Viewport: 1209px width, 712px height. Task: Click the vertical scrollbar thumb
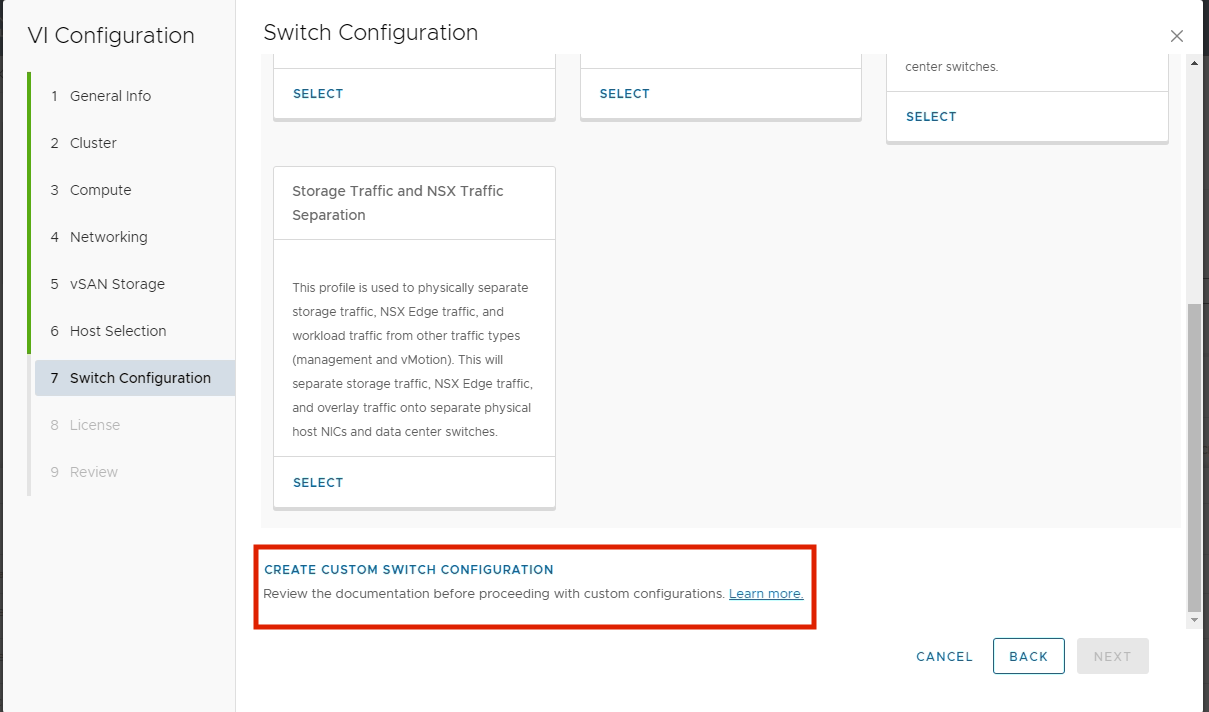coord(1193,455)
